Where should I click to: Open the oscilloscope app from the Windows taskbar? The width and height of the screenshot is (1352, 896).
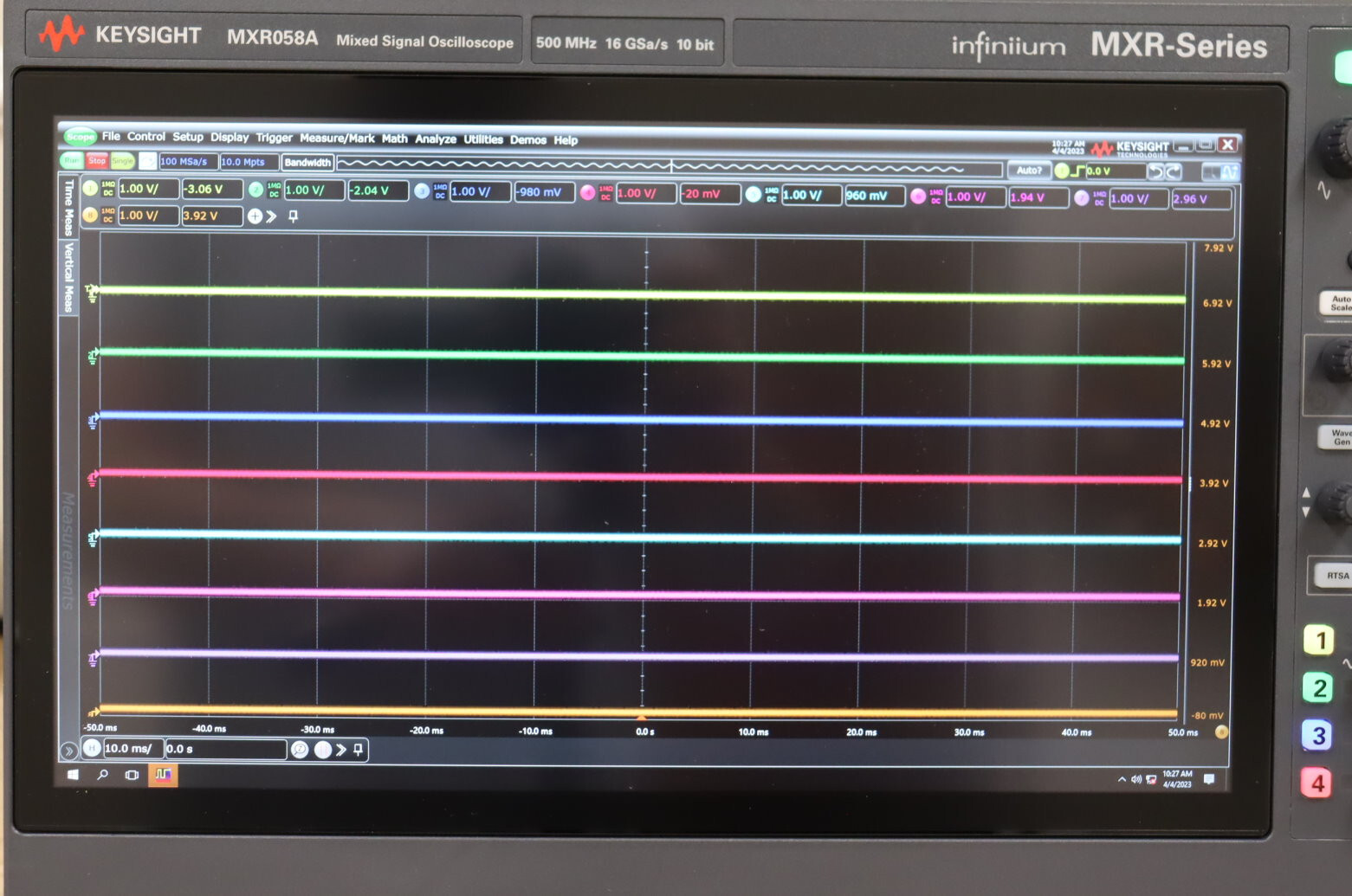[163, 776]
